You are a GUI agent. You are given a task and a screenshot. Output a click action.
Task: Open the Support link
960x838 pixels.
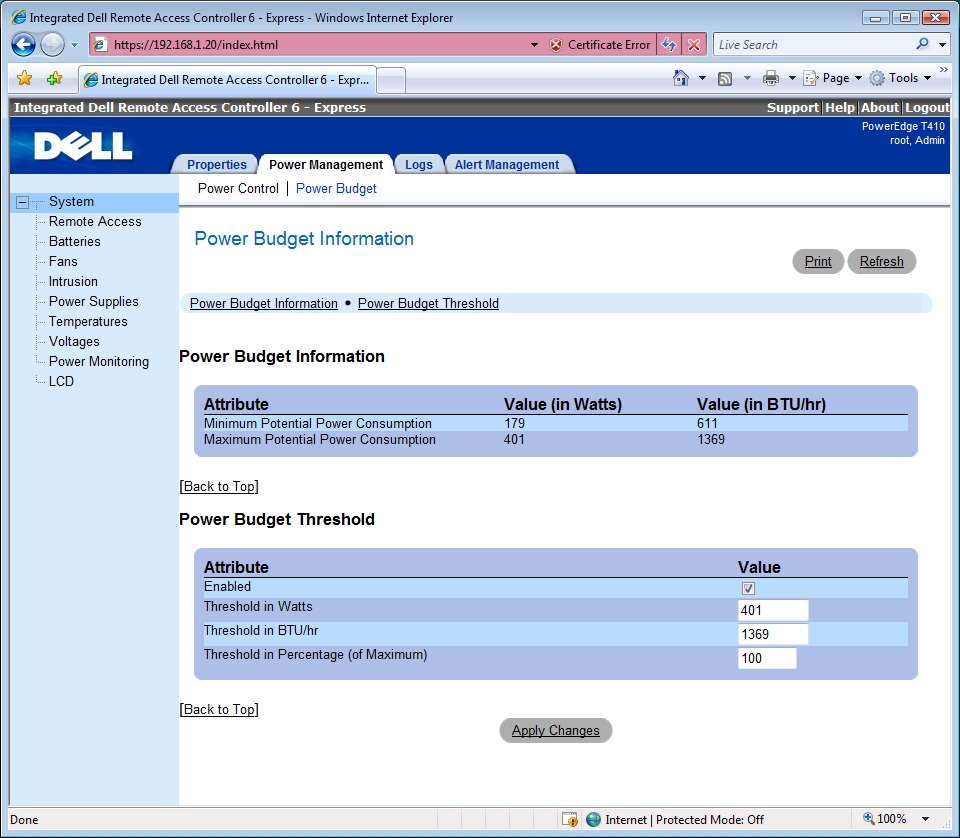[x=792, y=107]
